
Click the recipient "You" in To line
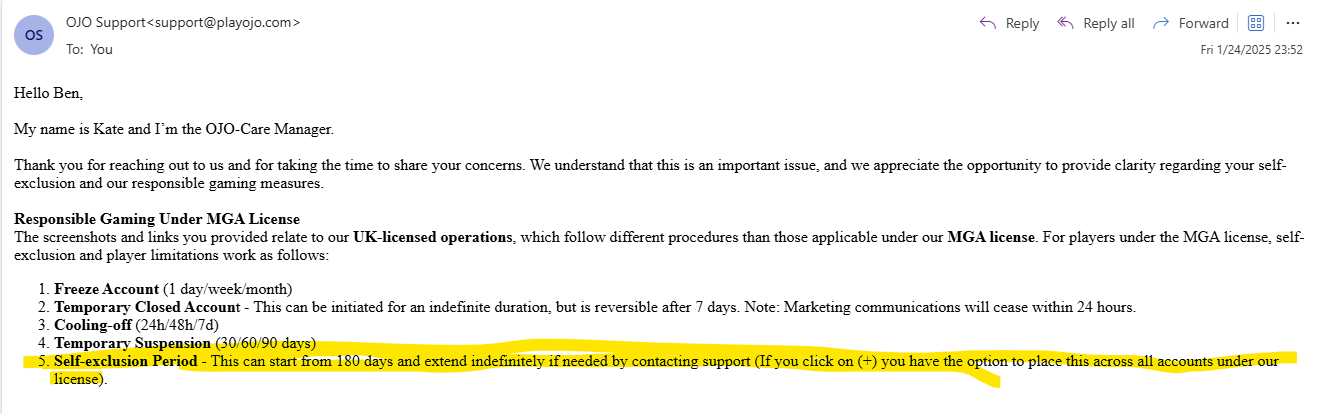pyautogui.click(x=101, y=48)
